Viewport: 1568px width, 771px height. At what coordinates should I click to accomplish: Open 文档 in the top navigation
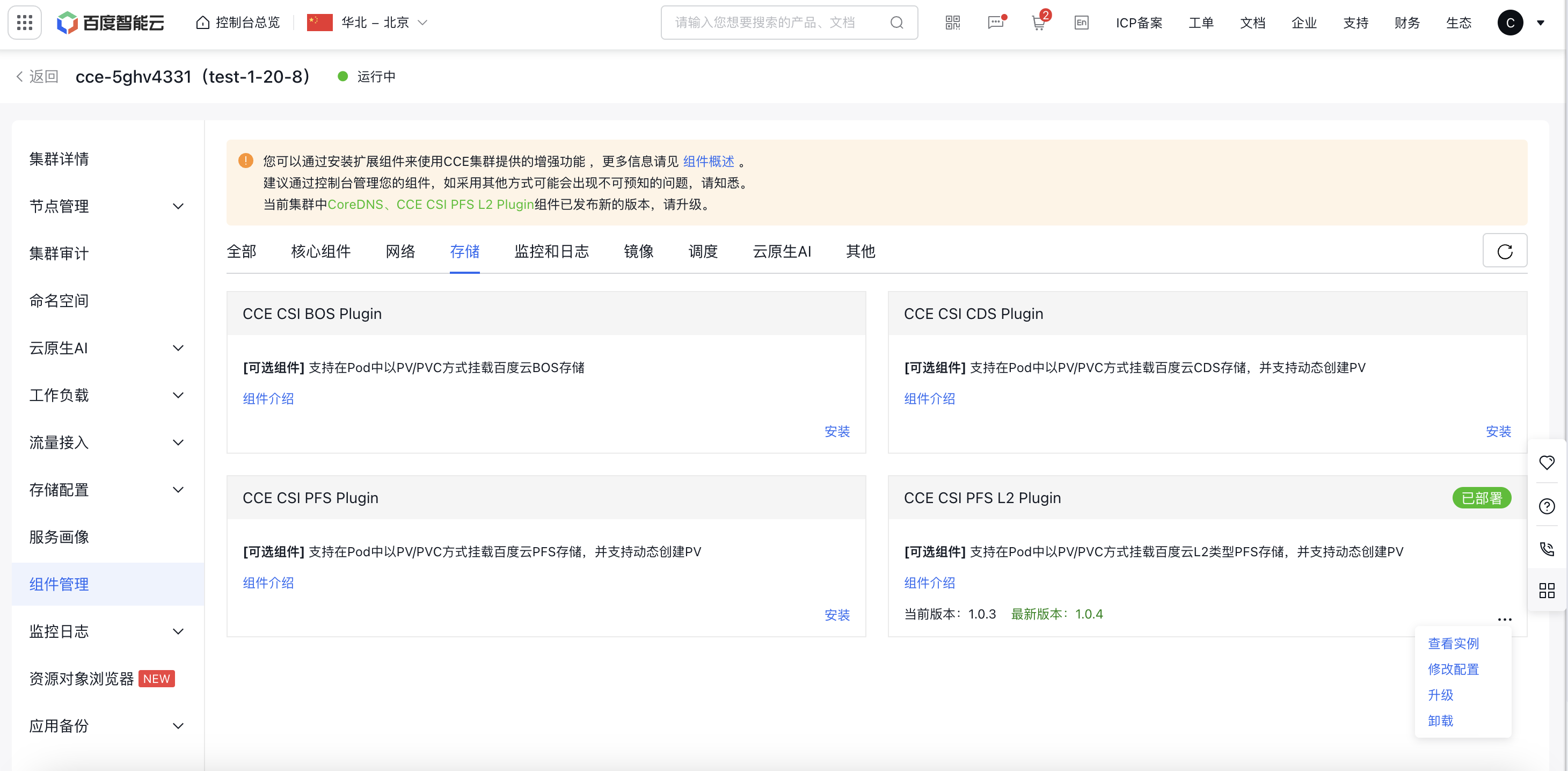tap(1253, 23)
